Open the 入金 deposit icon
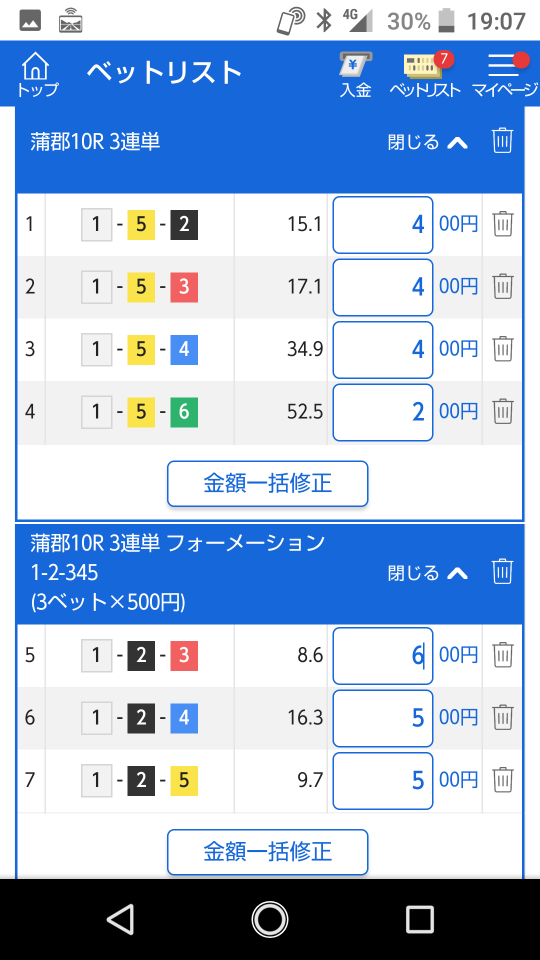This screenshot has width=540, height=960. [356, 75]
